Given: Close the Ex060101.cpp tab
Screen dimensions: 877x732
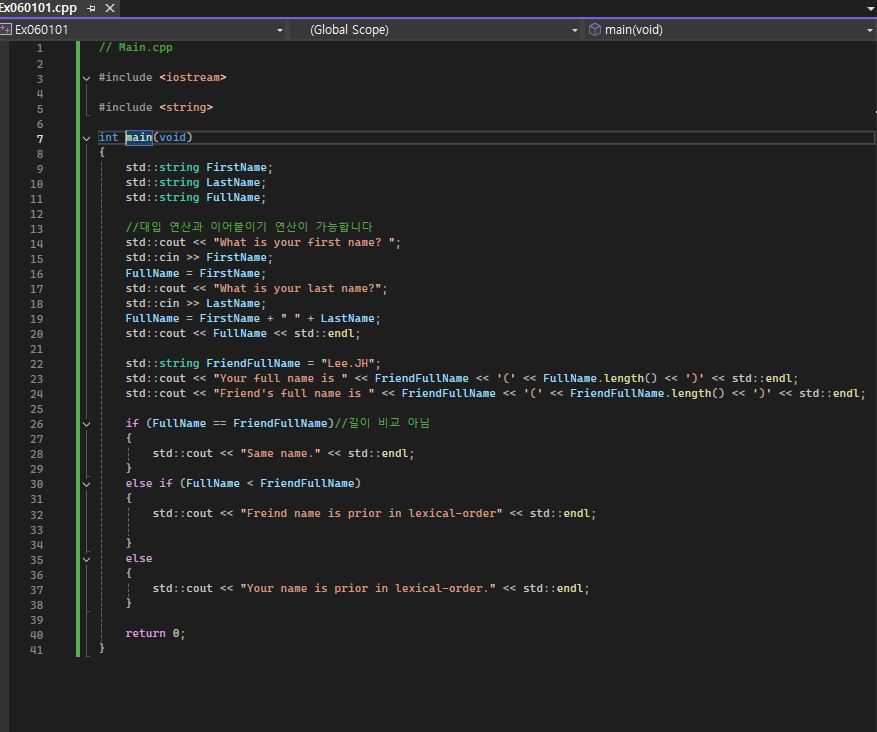Looking at the screenshot, I should (x=110, y=8).
